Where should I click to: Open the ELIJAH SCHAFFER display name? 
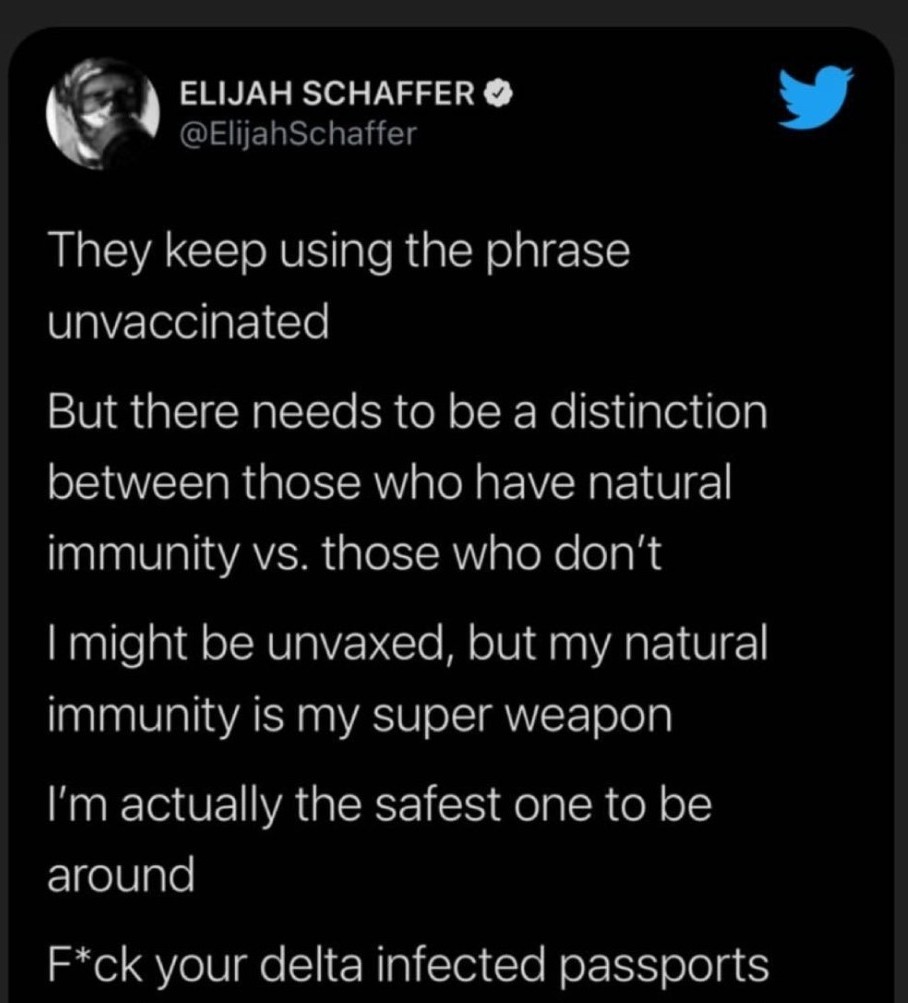point(328,94)
